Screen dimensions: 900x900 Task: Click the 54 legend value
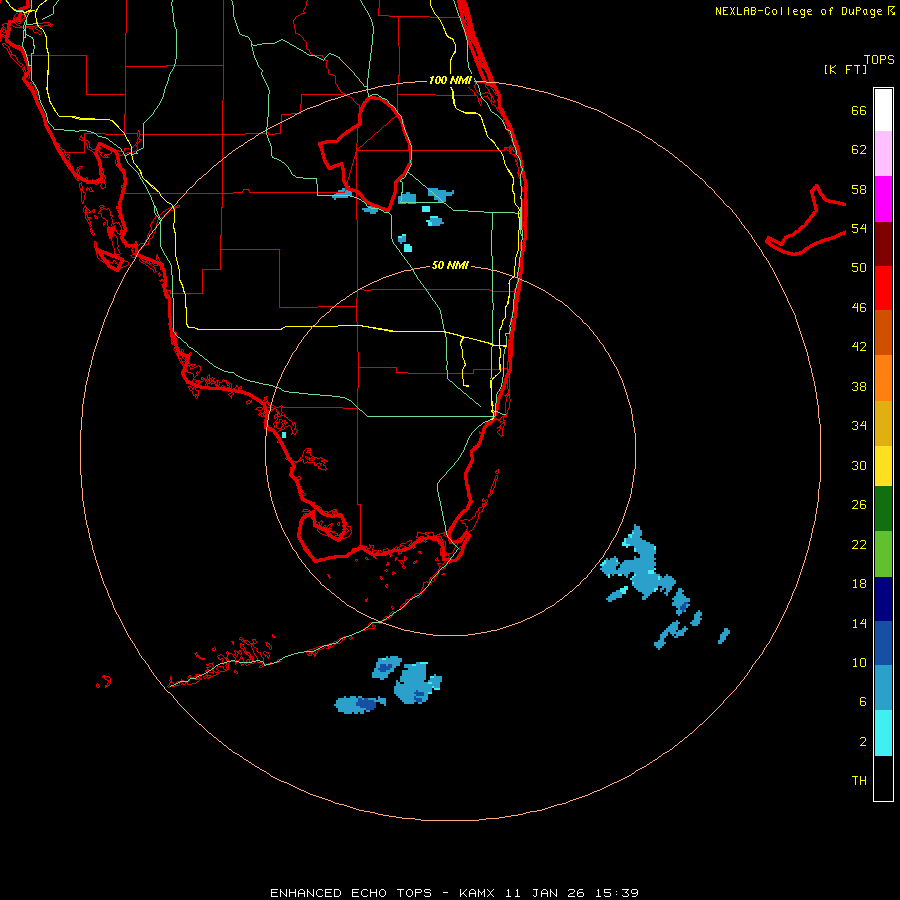tap(859, 228)
